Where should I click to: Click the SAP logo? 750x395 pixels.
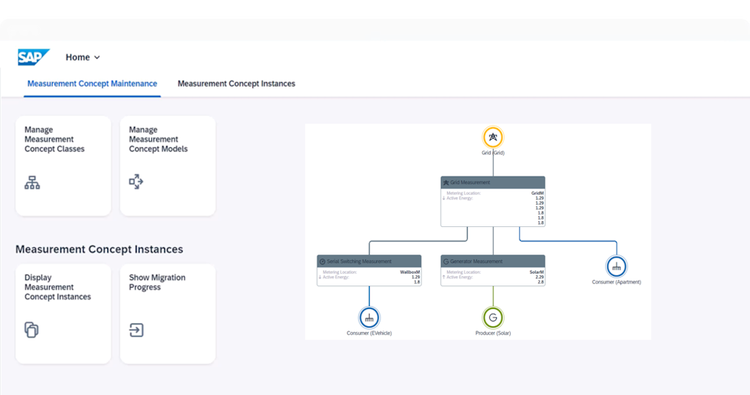click(x=33, y=57)
